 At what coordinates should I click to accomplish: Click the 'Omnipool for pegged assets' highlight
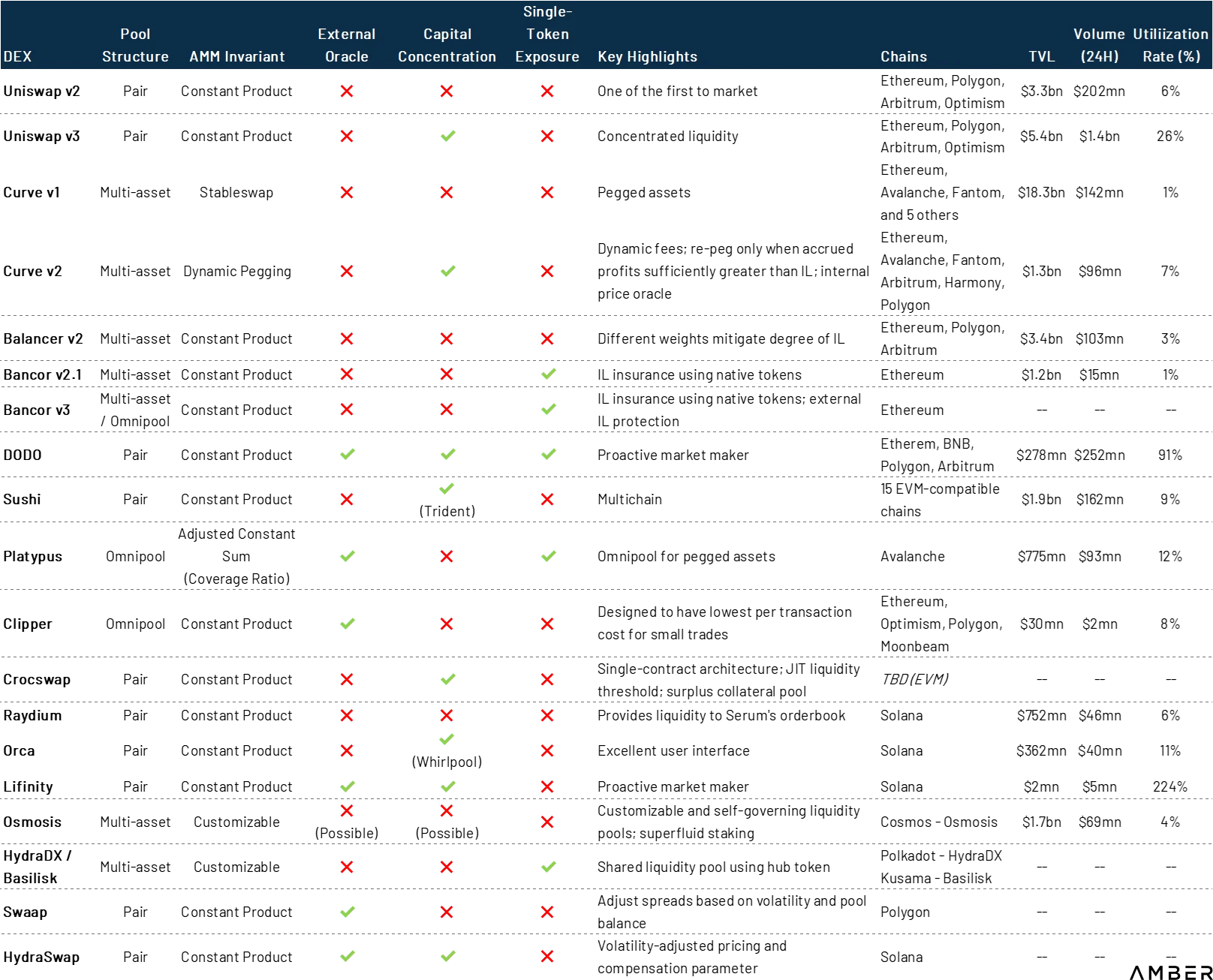[686, 556]
